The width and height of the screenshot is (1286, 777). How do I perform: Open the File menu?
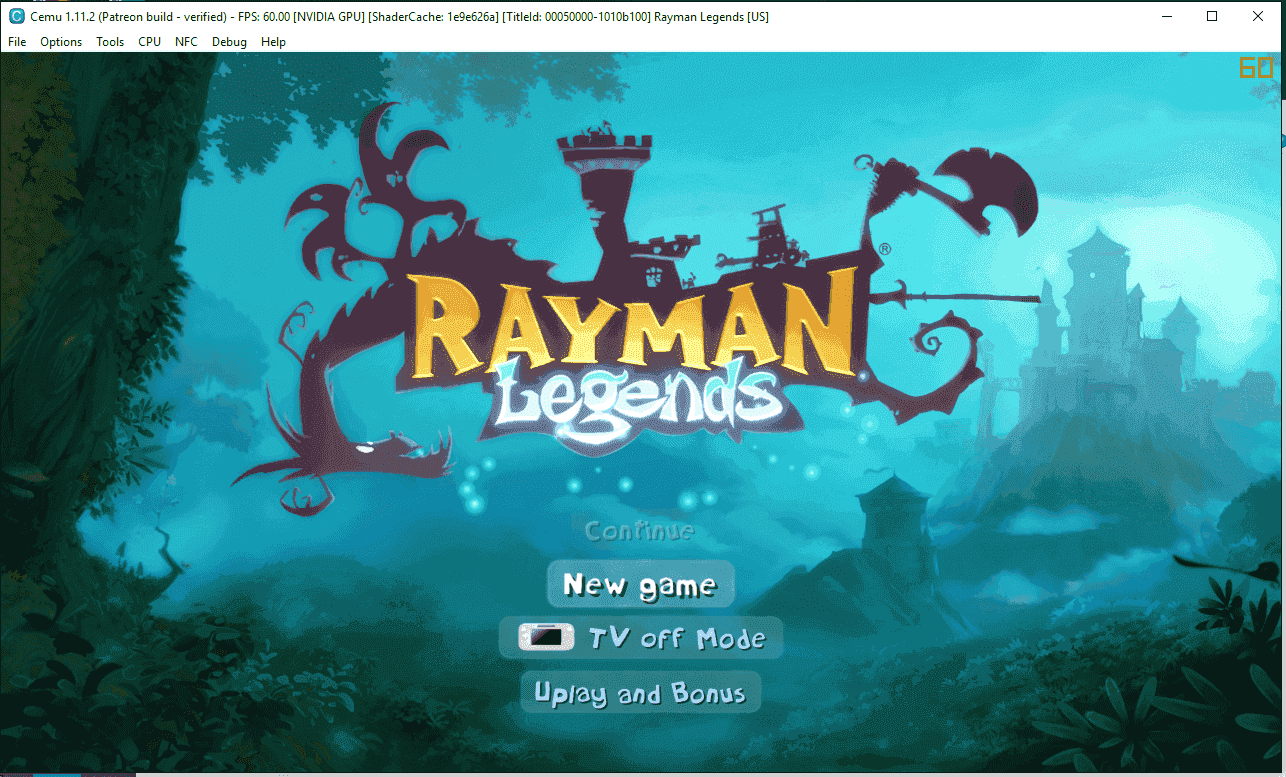(x=17, y=42)
